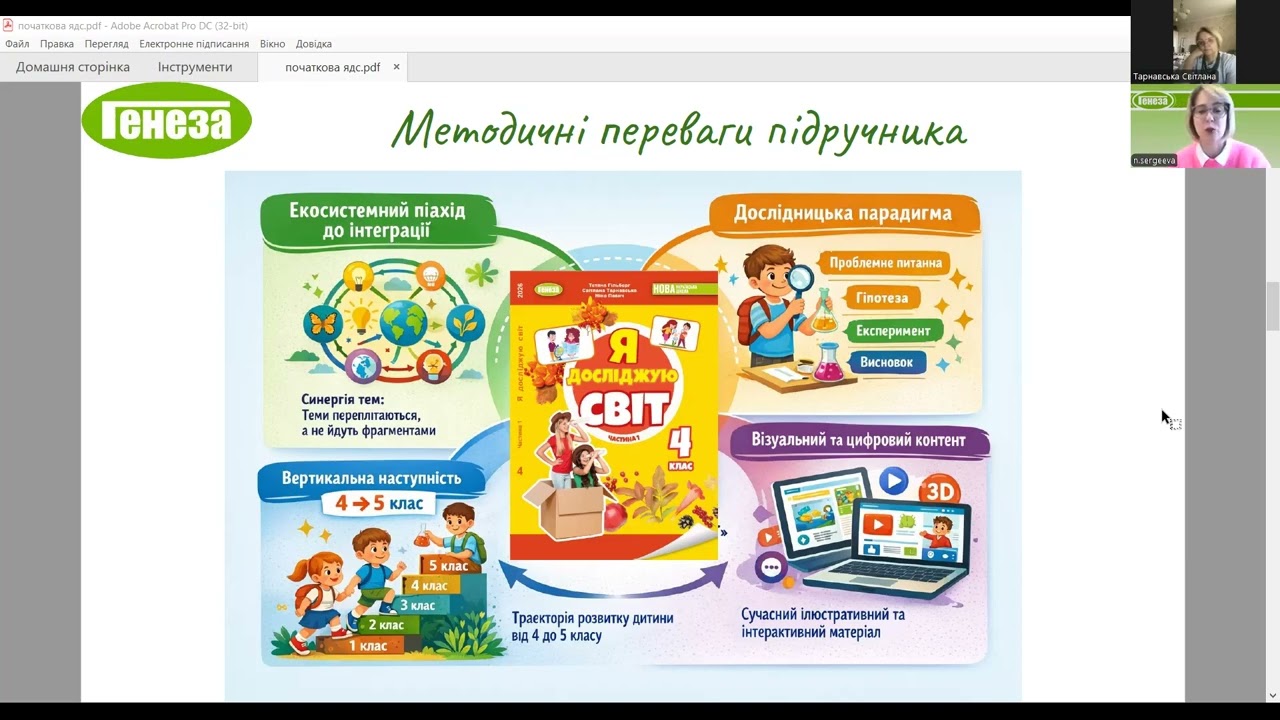Viewport: 1280px width, 720px height.
Task: Click the Експеримент label
Action: click(892, 330)
